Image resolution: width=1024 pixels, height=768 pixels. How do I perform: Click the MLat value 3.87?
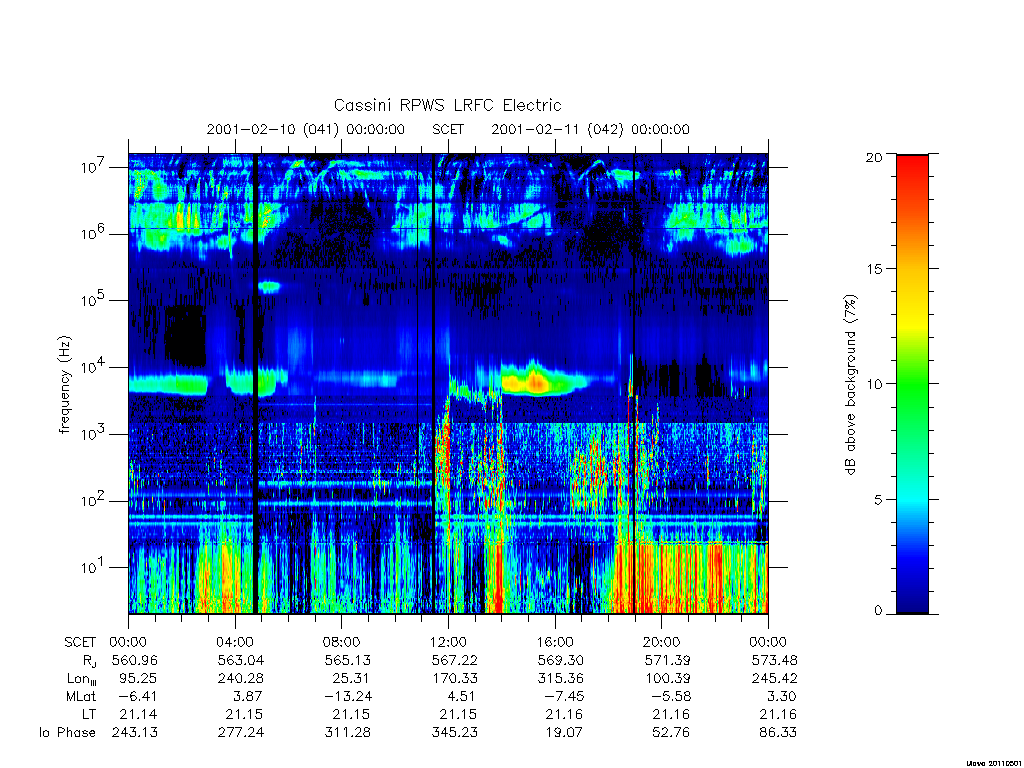pos(249,696)
